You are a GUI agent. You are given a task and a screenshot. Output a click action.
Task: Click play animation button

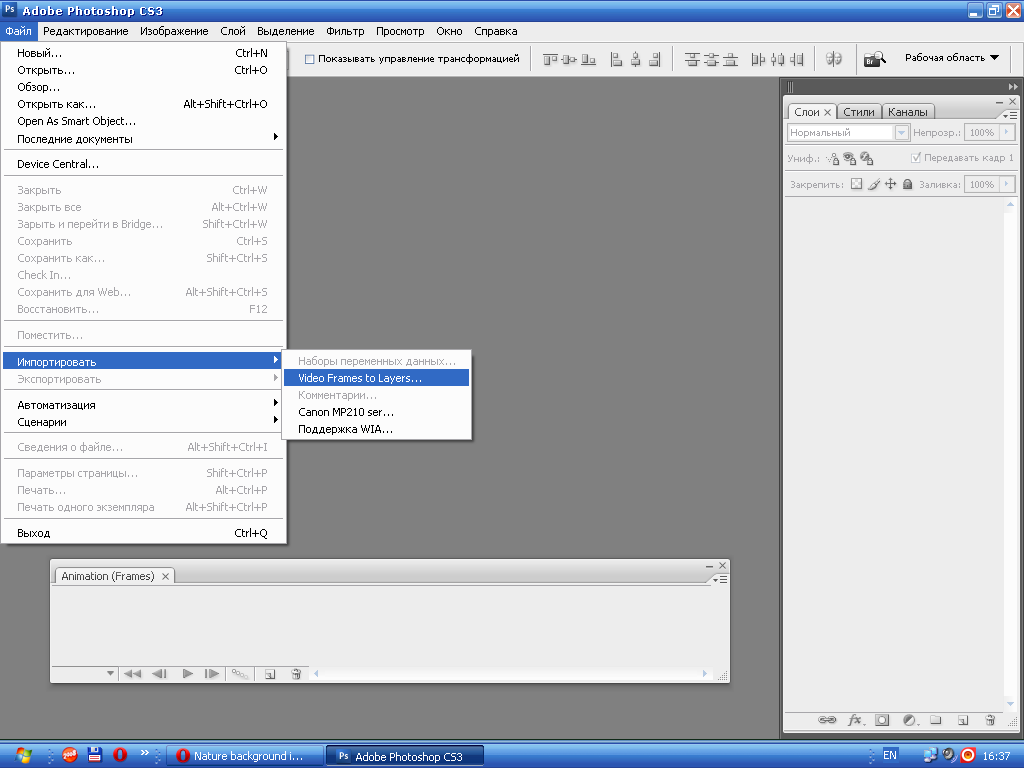coord(187,674)
